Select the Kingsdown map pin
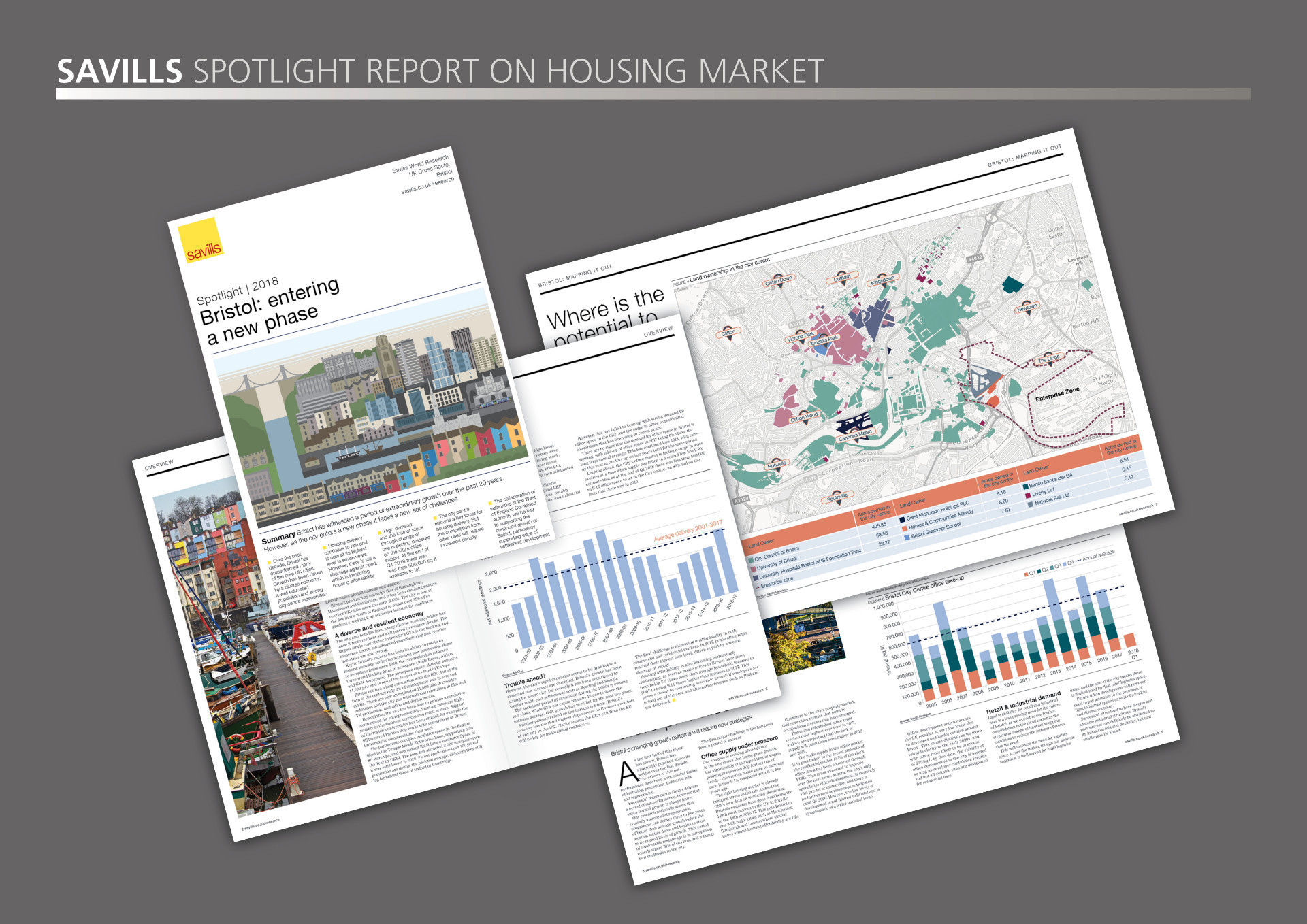 pos(882,280)
